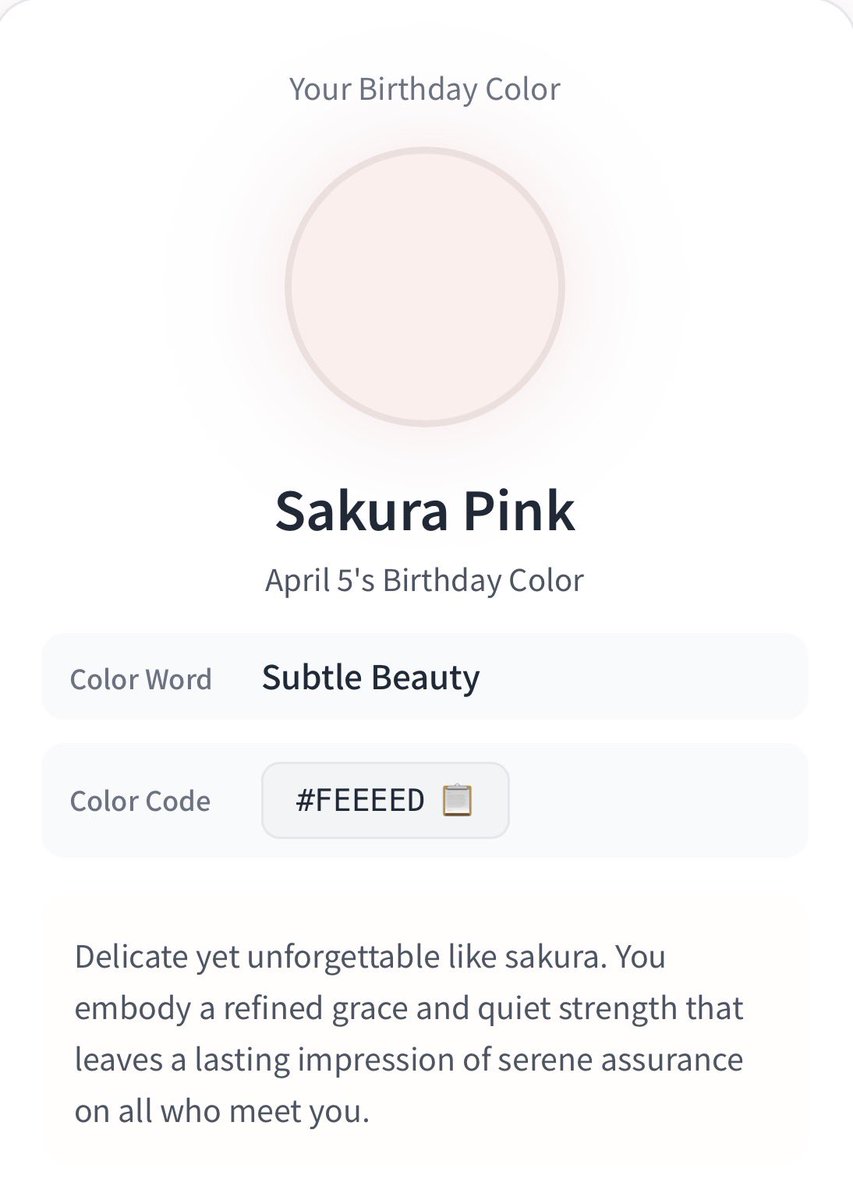Click the gray ring border of the color circle

(425, 150)
